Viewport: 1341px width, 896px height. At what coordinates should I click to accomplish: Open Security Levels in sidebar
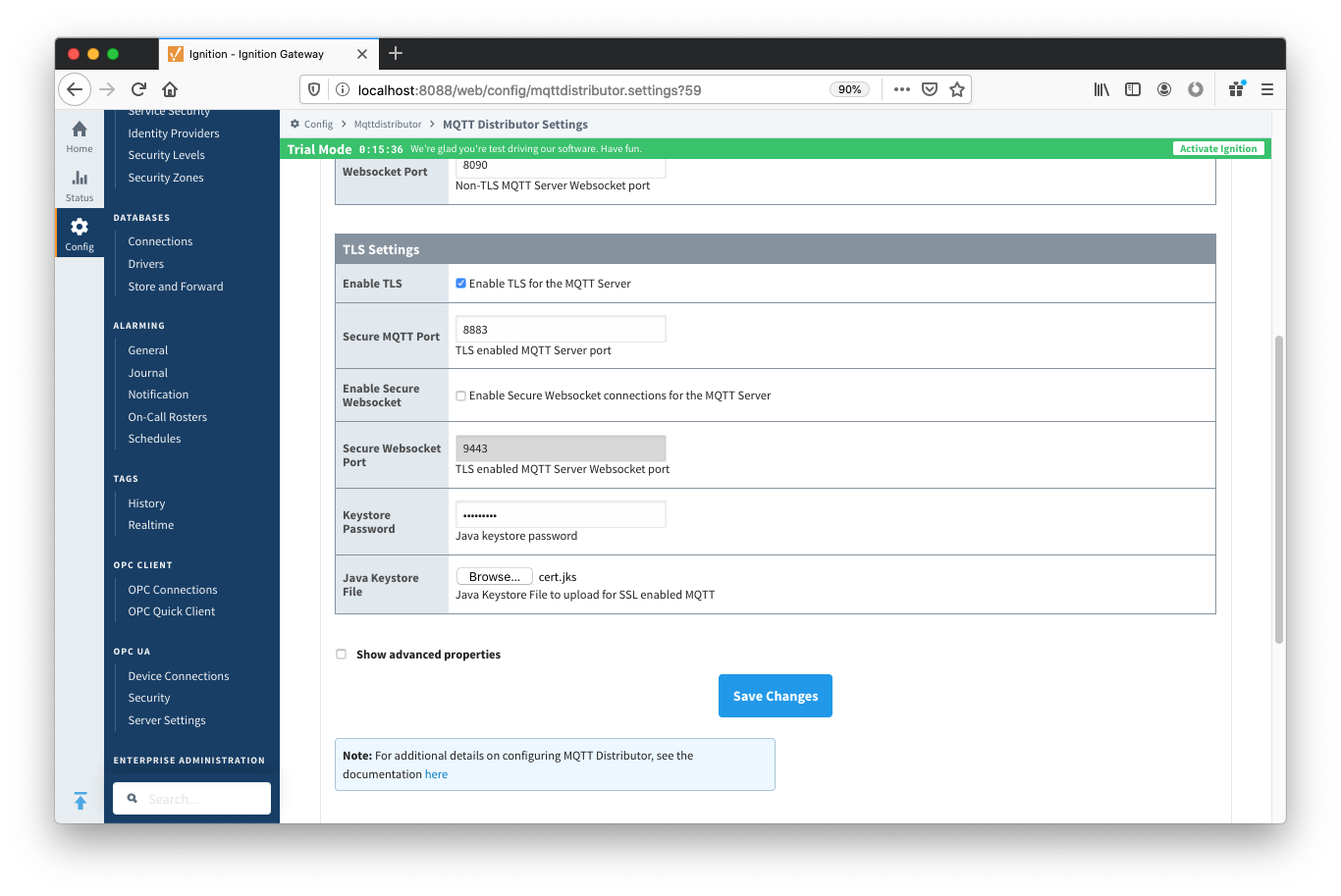[x=166, y=155]
